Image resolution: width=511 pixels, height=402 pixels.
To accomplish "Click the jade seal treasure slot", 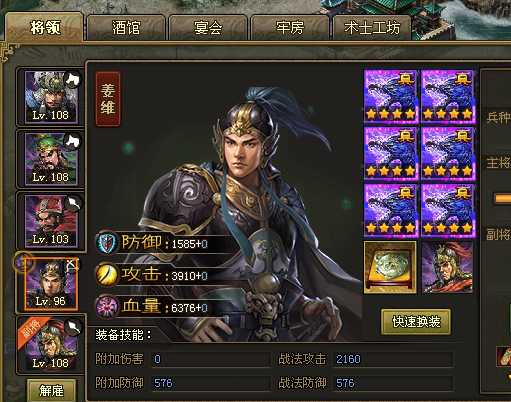I will 390,268.
